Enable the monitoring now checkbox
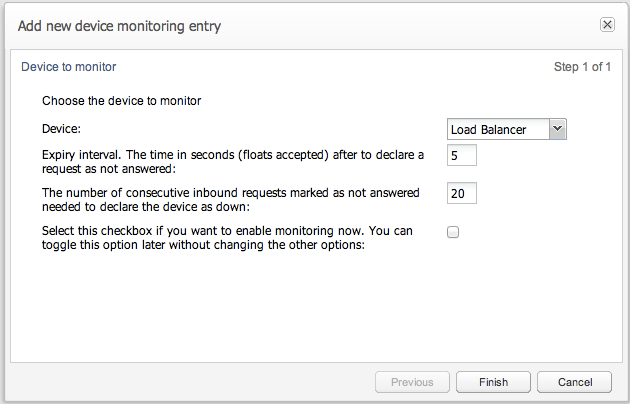The image size is (630, 404). point(453,232)
